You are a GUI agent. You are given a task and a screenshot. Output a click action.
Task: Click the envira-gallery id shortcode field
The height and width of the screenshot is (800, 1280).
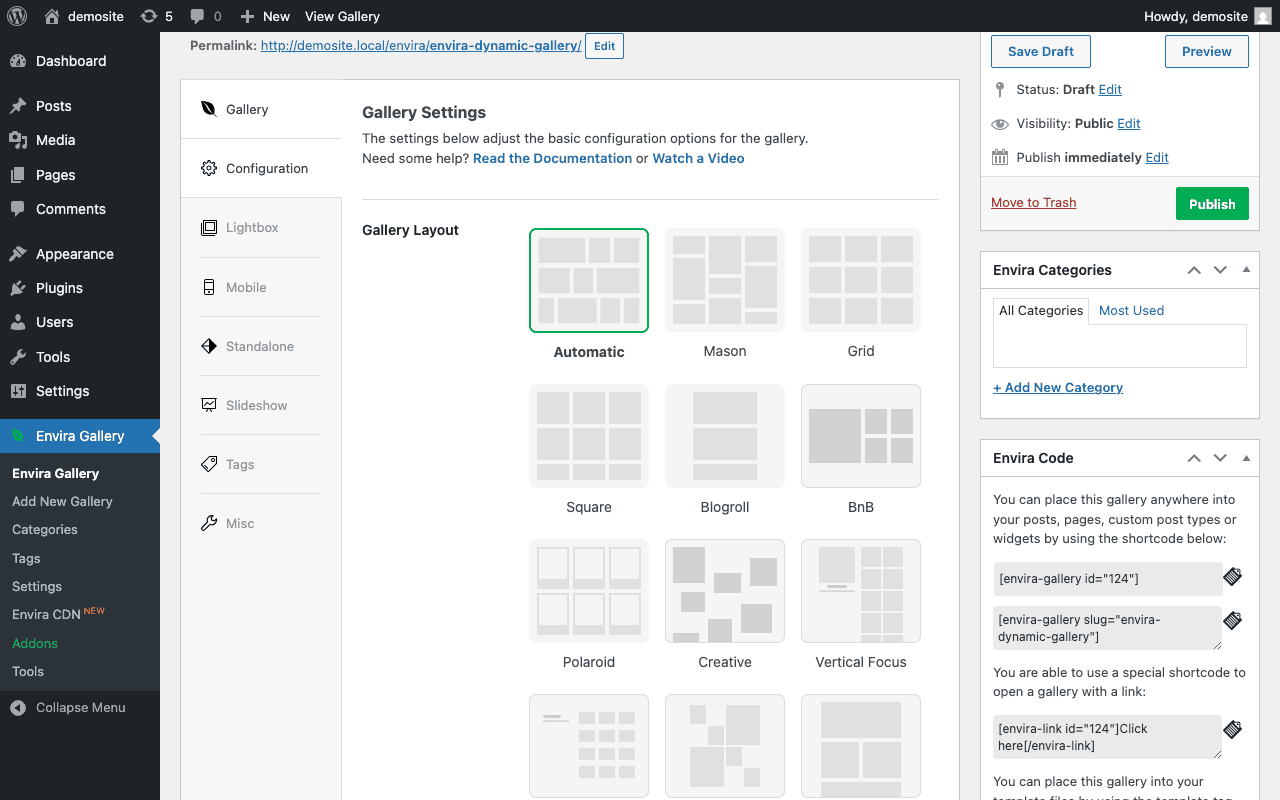coord(1107,579)
